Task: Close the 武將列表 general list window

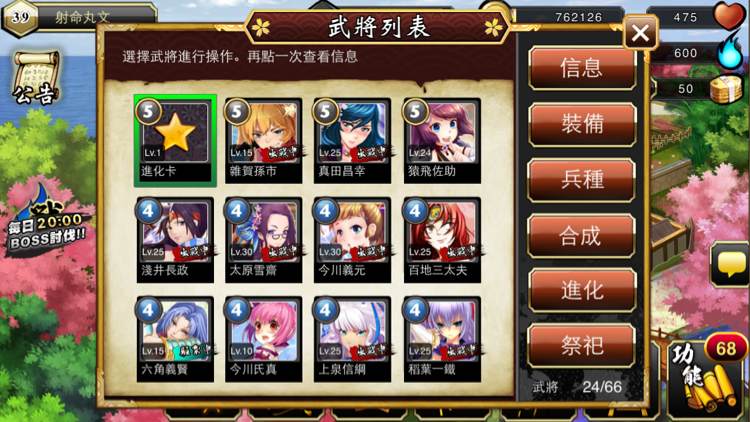Action: tap(640, 33)
